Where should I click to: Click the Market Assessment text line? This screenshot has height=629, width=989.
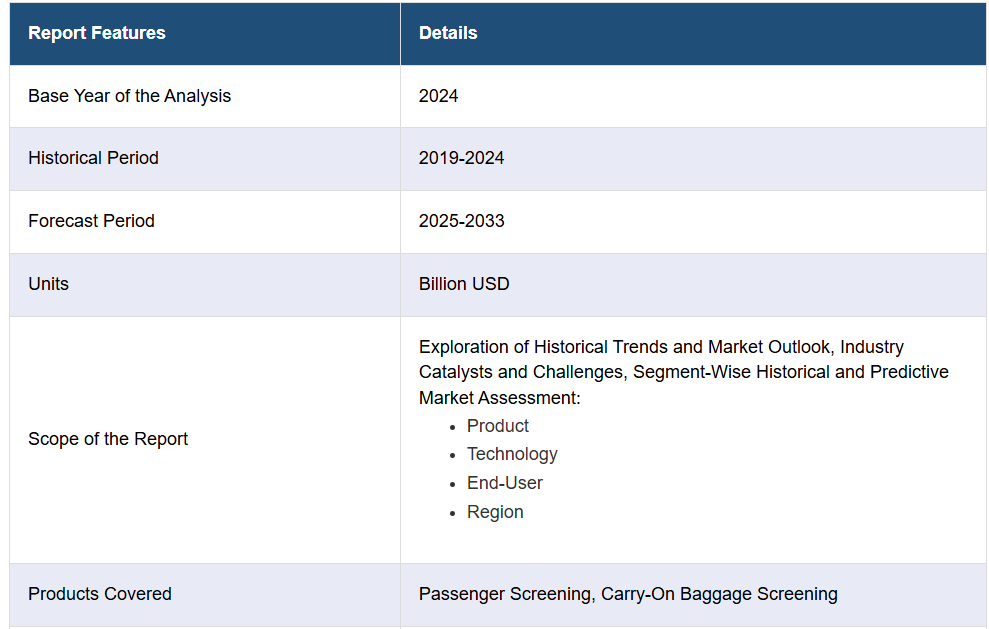click(x=500, y=398)
